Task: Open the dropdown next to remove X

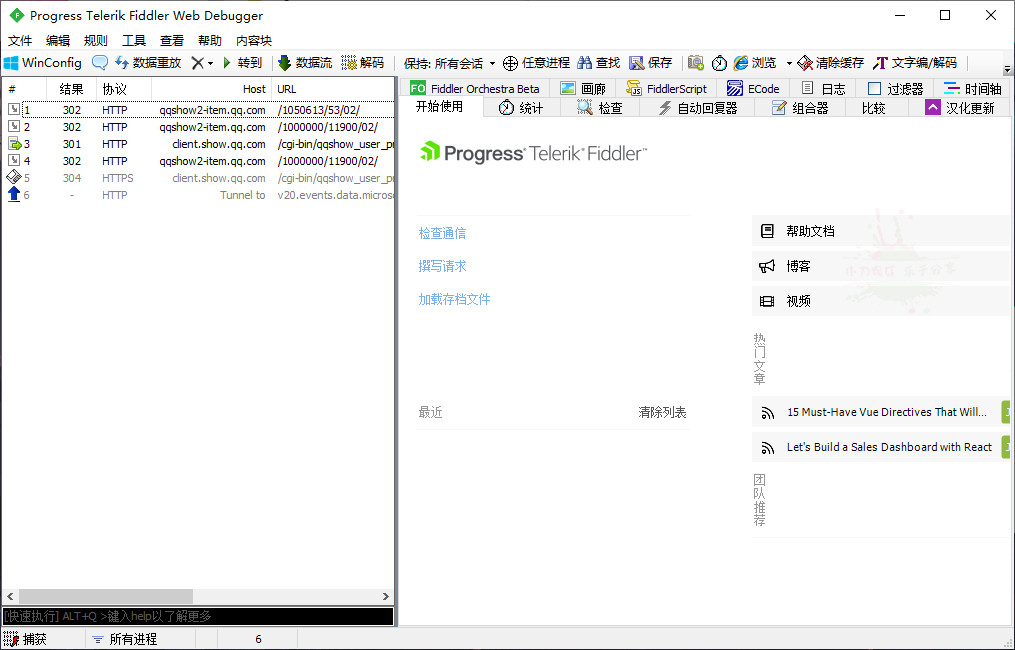Action: coord(210,63)
